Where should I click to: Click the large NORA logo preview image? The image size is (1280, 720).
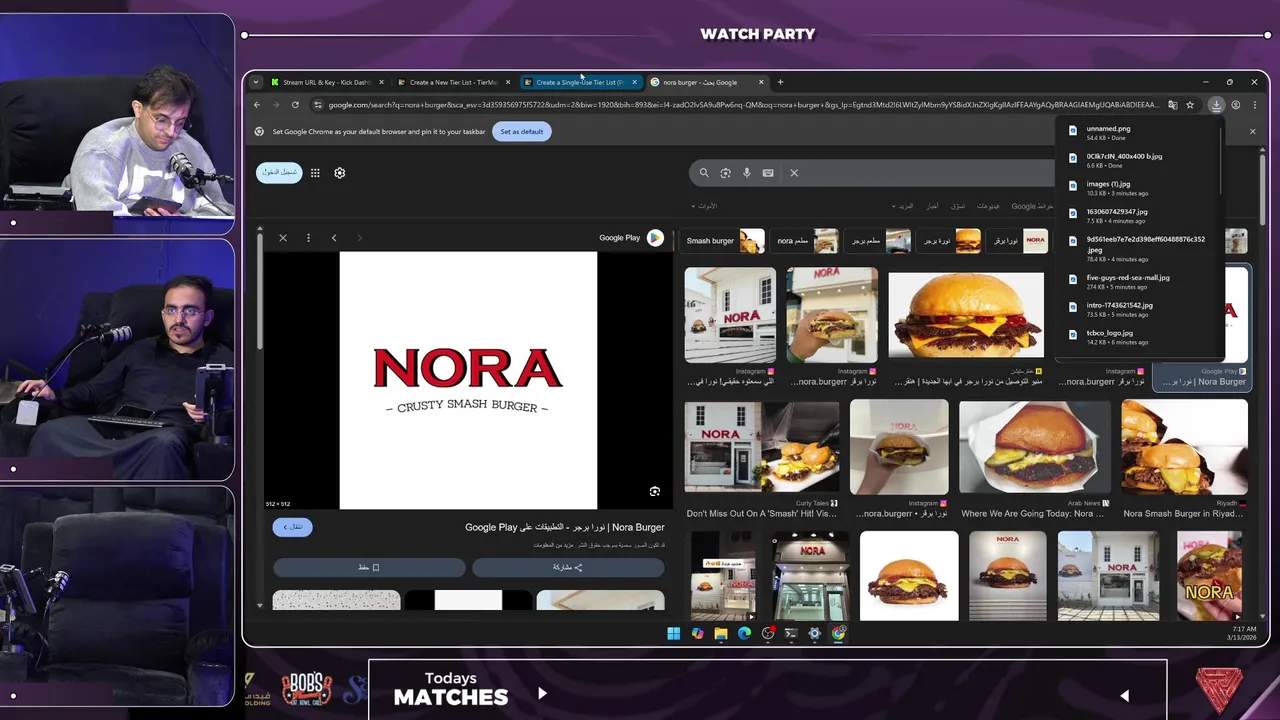[468, 380]
